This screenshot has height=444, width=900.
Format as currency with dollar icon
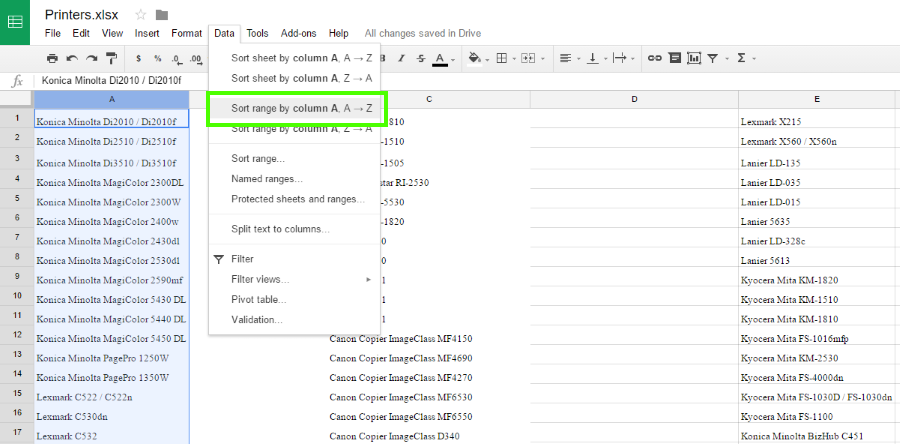[x=138, y=59]
